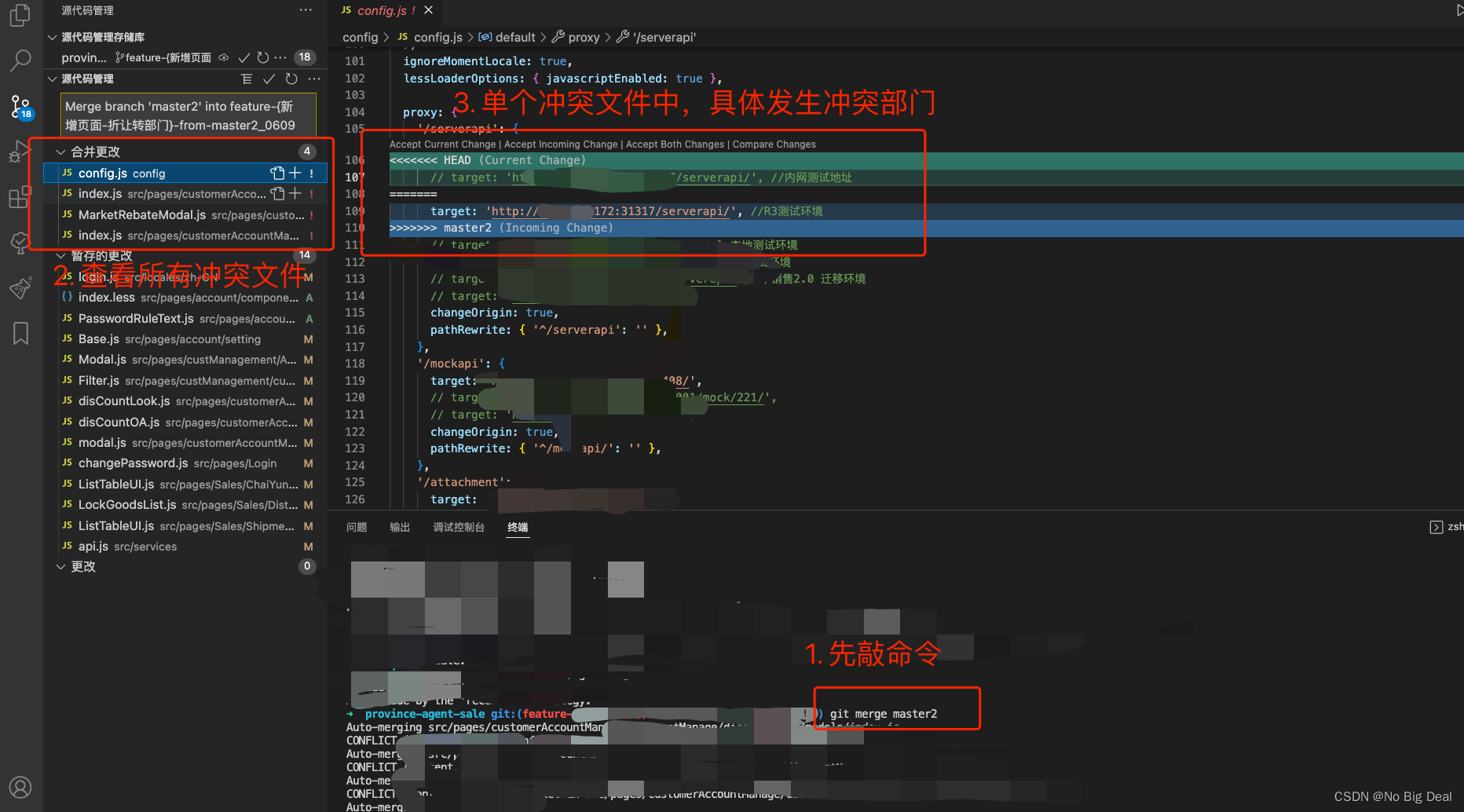This screenshot has height=812, width=1464.
Task: Stage index.js customerAcco... with plus icon
Action: click(x=295, y=193)
